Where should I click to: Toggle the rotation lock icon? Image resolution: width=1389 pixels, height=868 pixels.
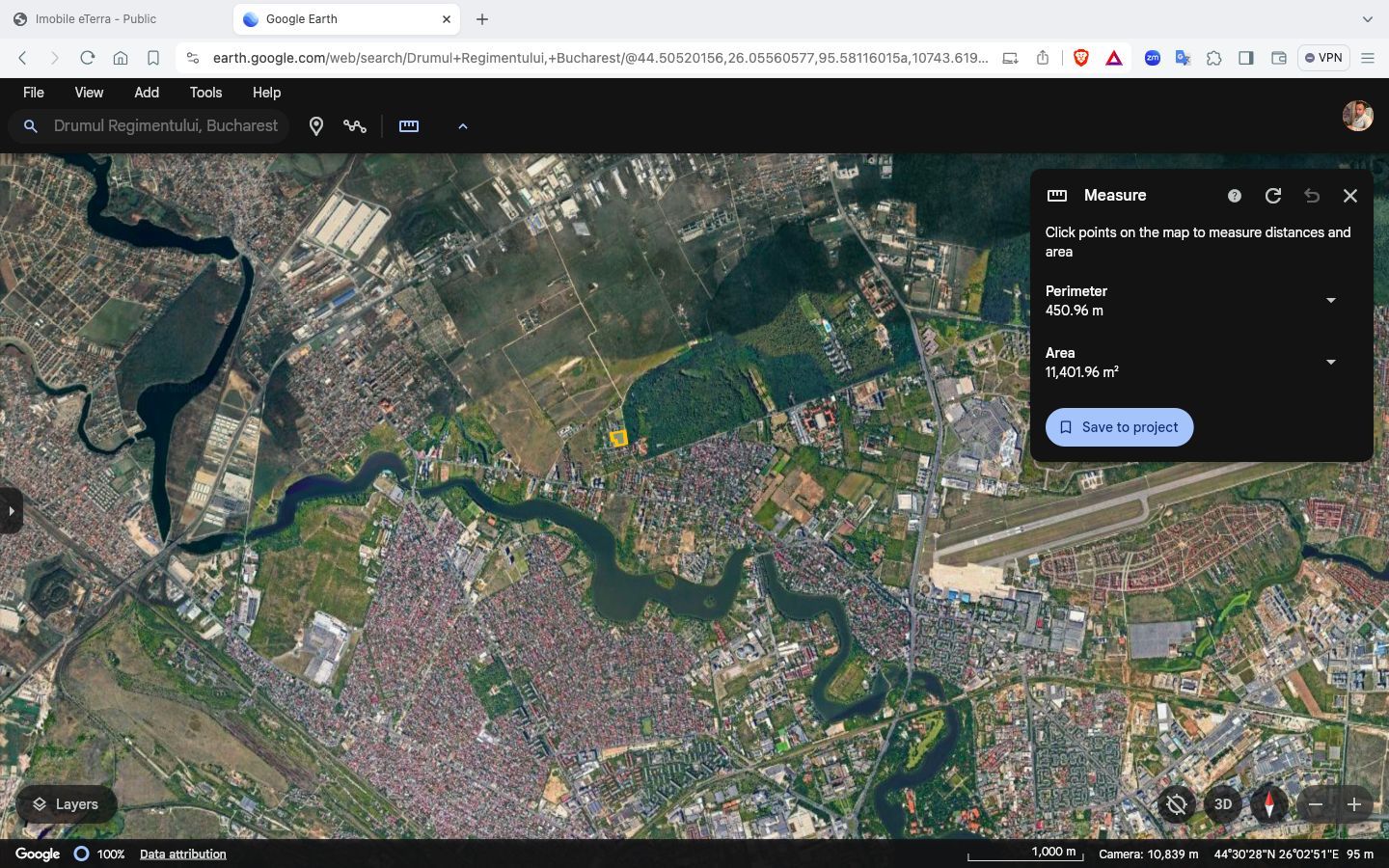click(x=1176, y=804)
